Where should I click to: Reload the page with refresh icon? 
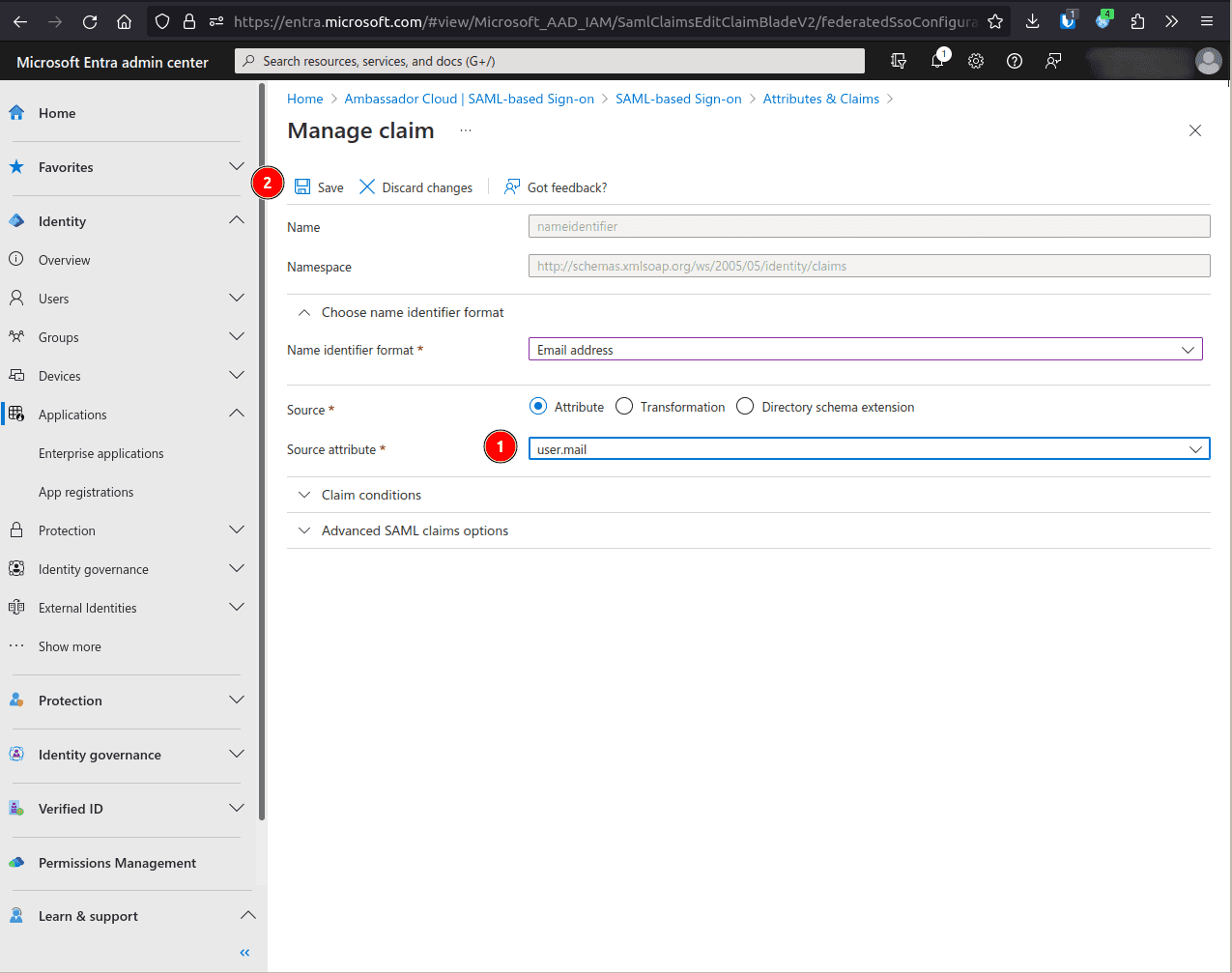pos(90,21)
